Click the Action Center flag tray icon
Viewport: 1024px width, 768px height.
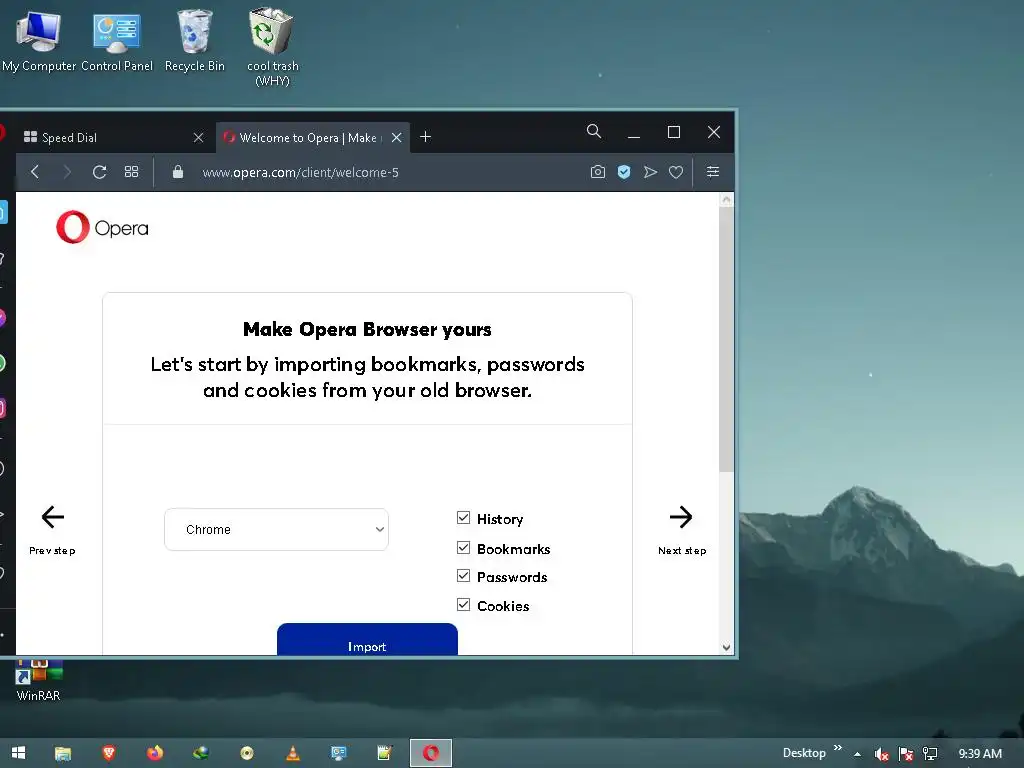coord(906,754)
